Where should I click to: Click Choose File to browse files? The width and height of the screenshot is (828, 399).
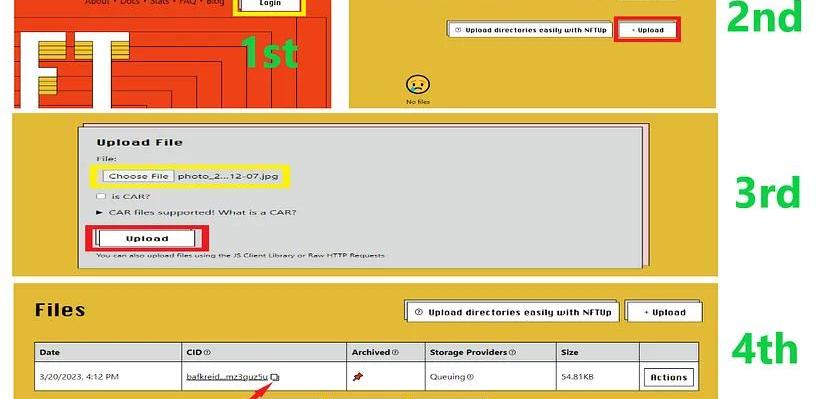138,176
